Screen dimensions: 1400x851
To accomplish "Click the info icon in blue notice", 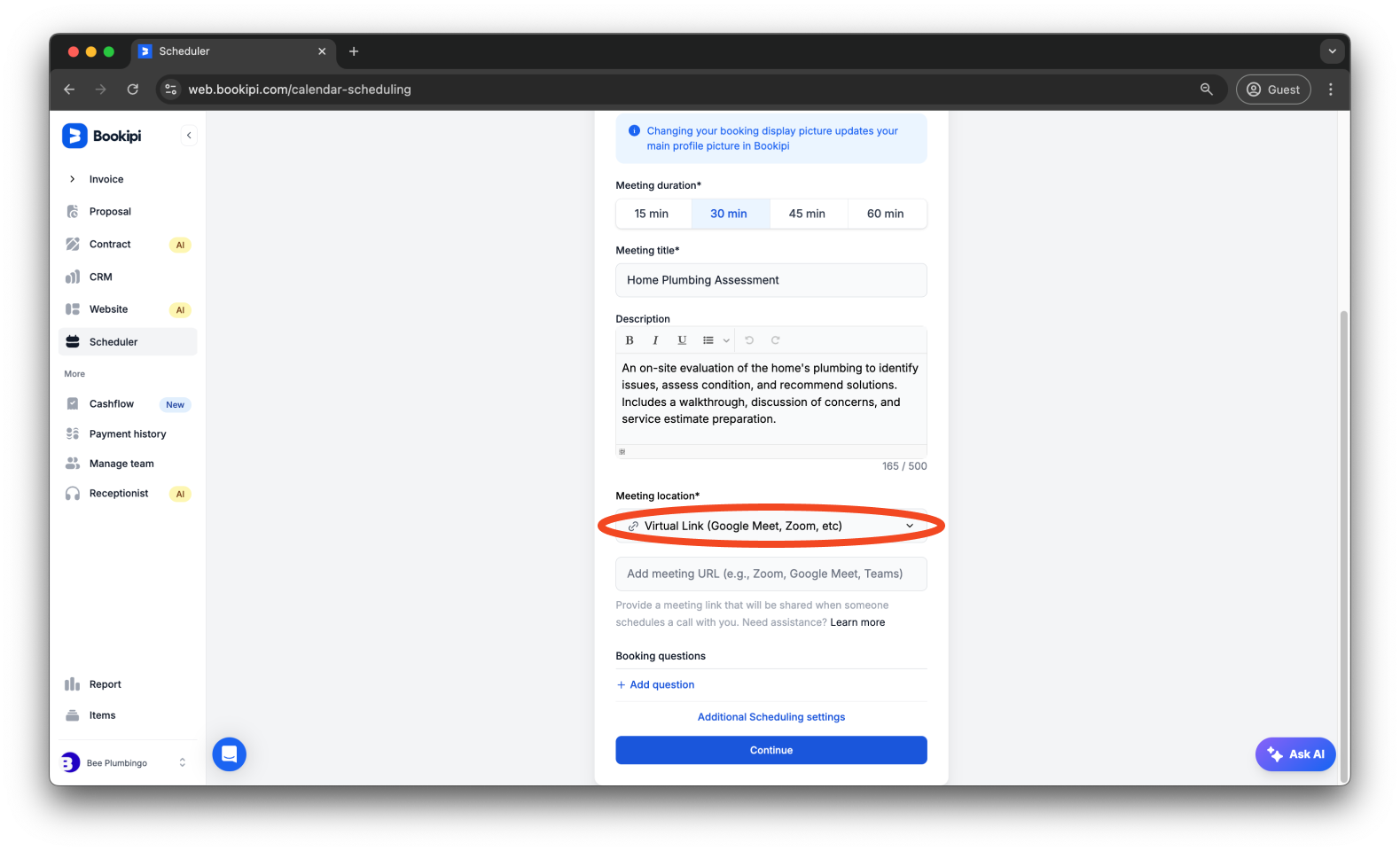I will pos(634,131).
